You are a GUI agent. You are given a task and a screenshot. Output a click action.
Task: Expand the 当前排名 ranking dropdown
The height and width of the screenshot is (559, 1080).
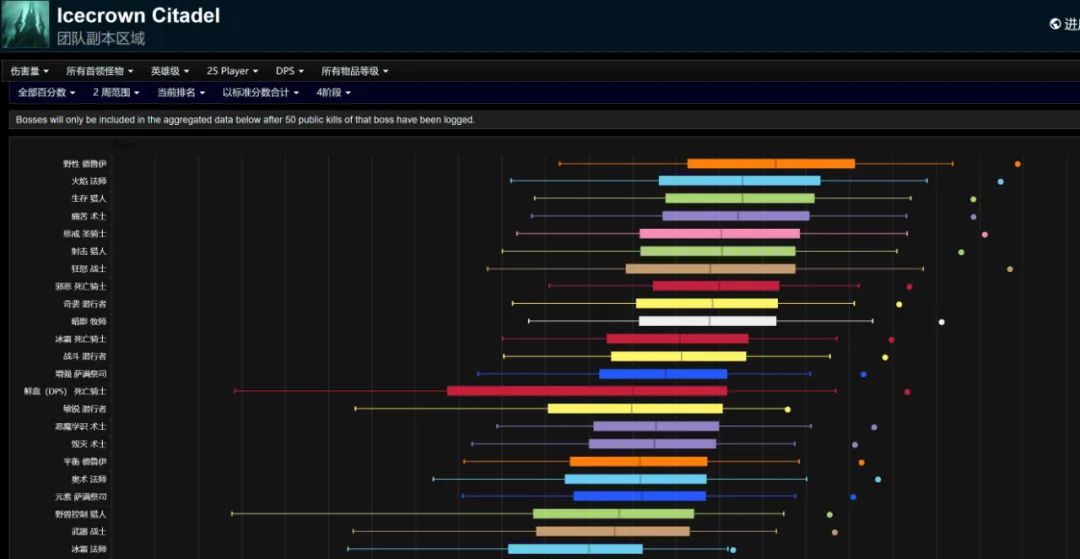point(180,92)
